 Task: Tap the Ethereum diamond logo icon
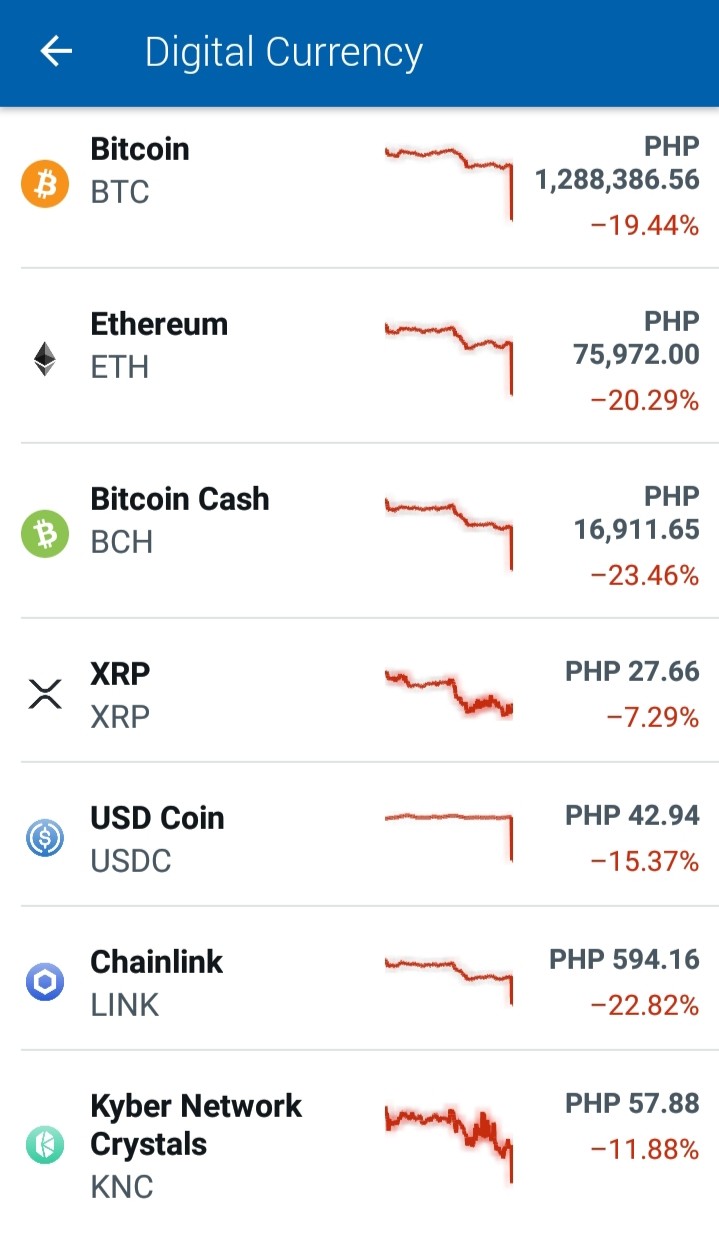pos(45,359)
